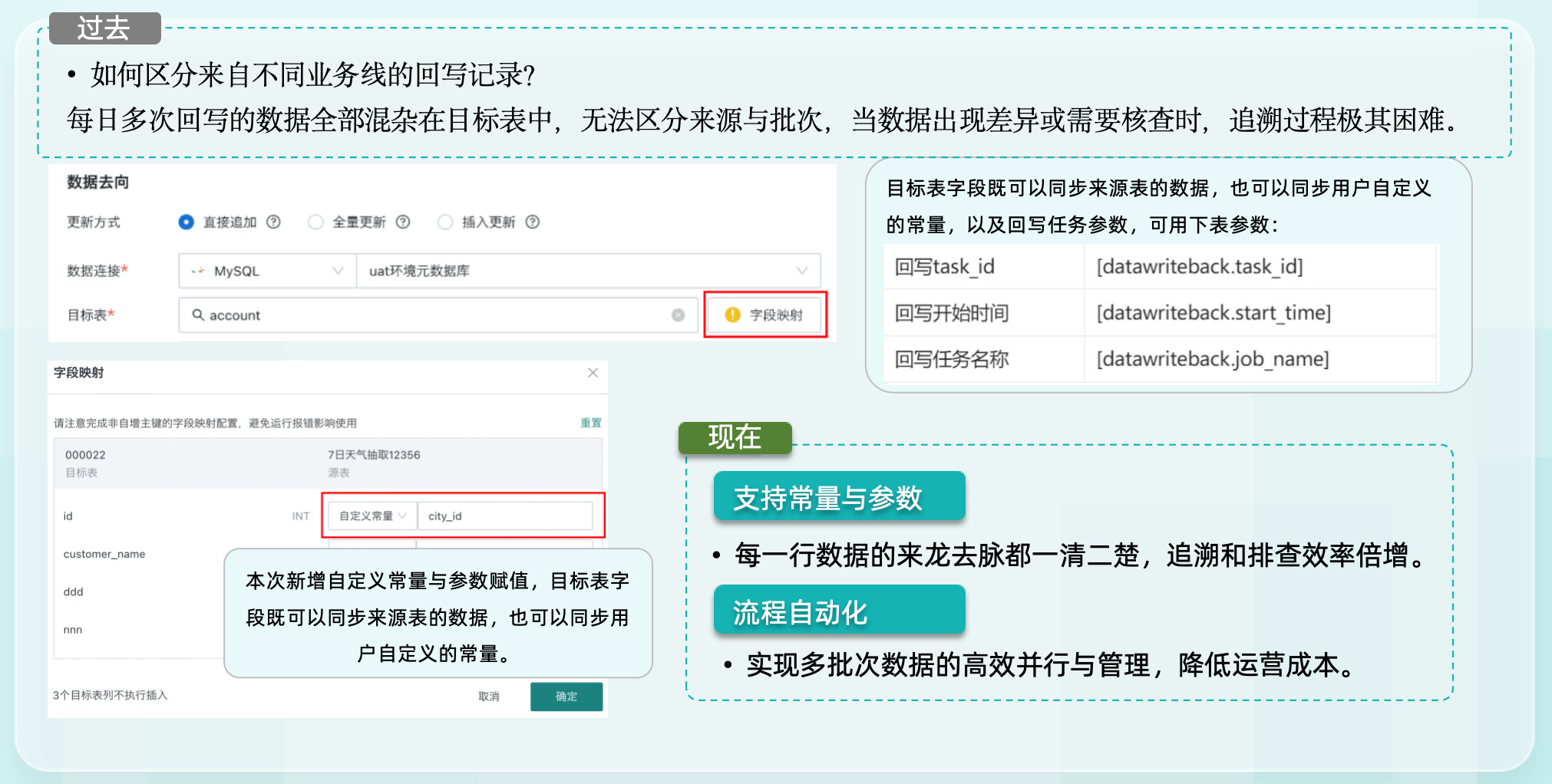
Task: Select the 全量更新 radio option
Action: pyautogui.click(x=315, y=222)
